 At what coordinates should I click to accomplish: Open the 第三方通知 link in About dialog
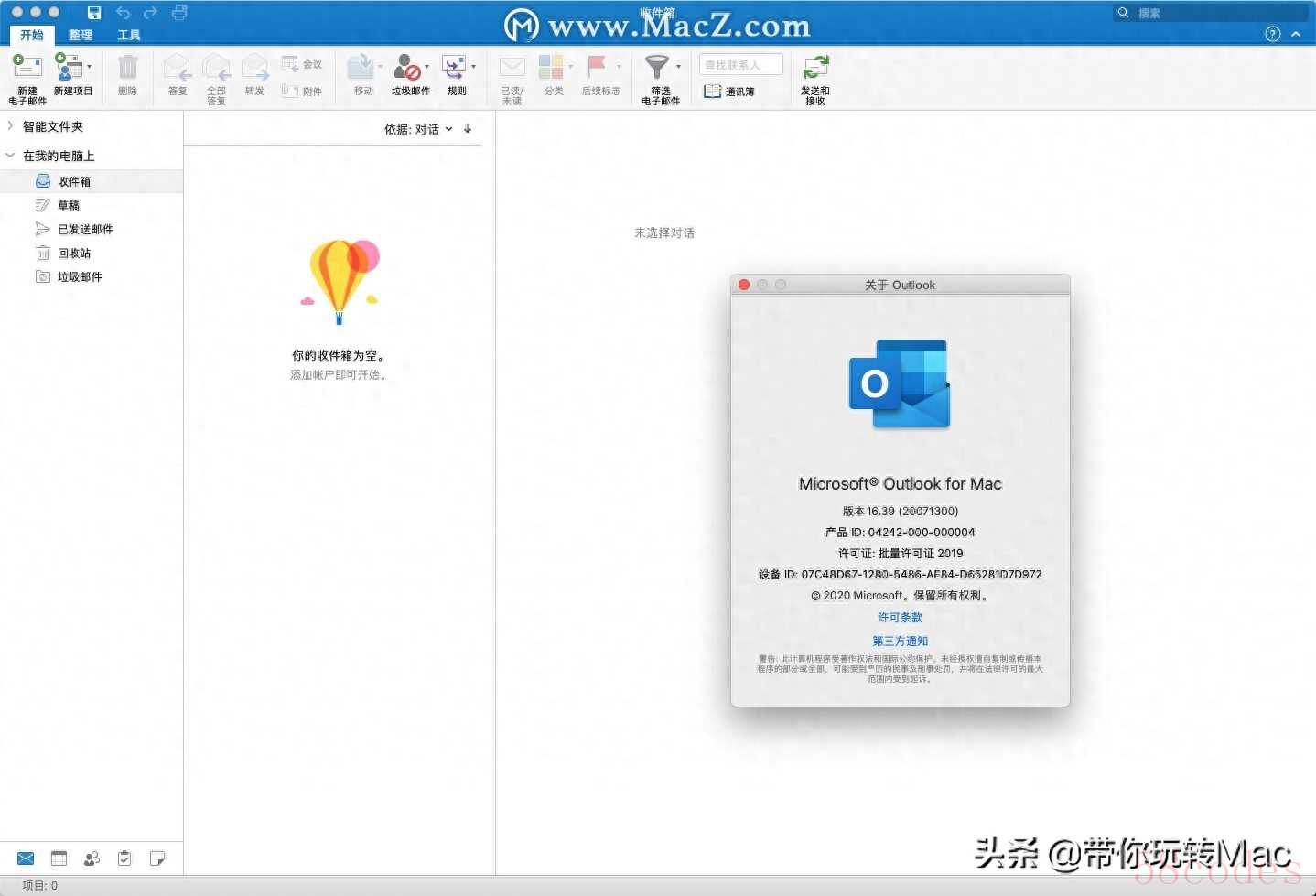pyautogui.click(x=901, y=642)
